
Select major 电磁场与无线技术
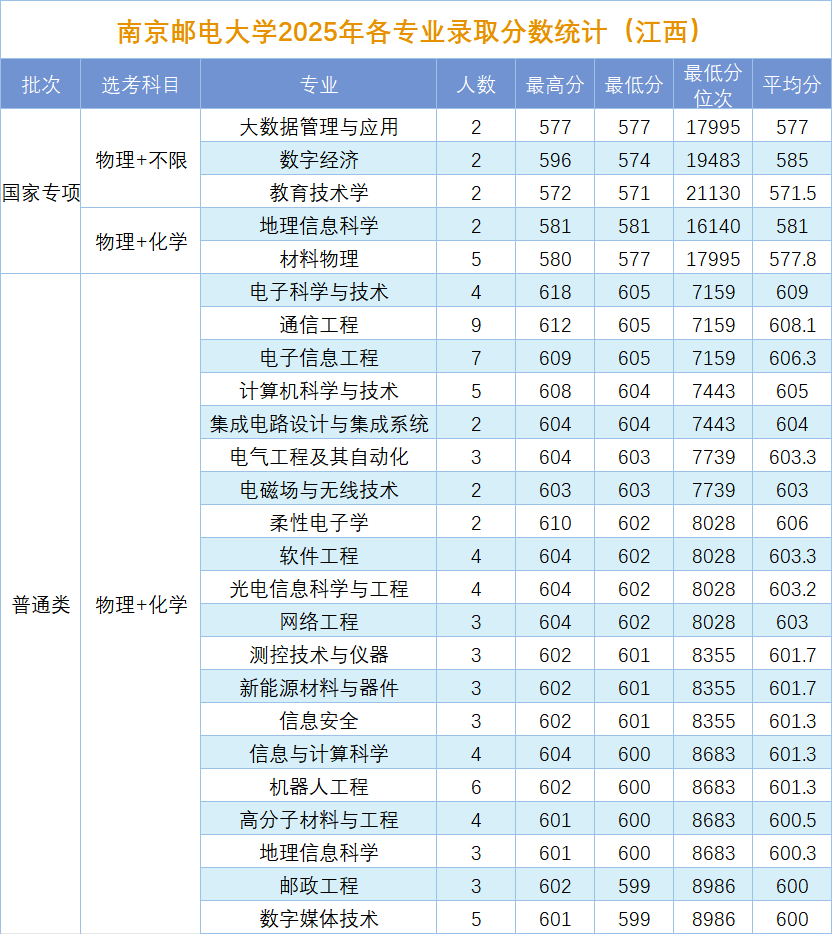point(319,490)
